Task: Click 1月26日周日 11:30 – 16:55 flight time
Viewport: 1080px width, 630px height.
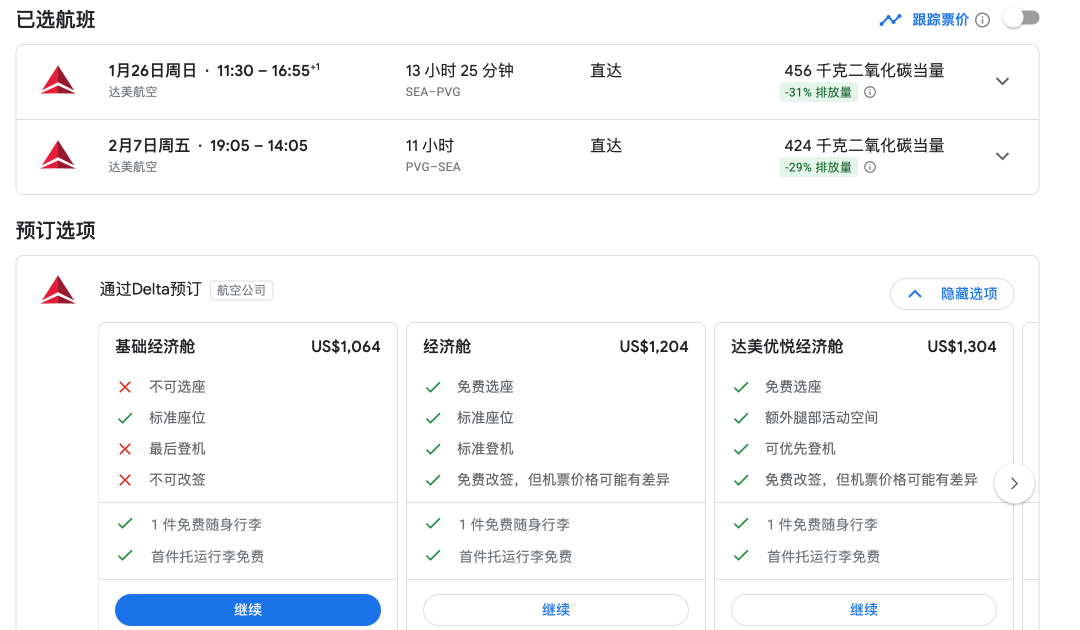Action: [214, 71]
